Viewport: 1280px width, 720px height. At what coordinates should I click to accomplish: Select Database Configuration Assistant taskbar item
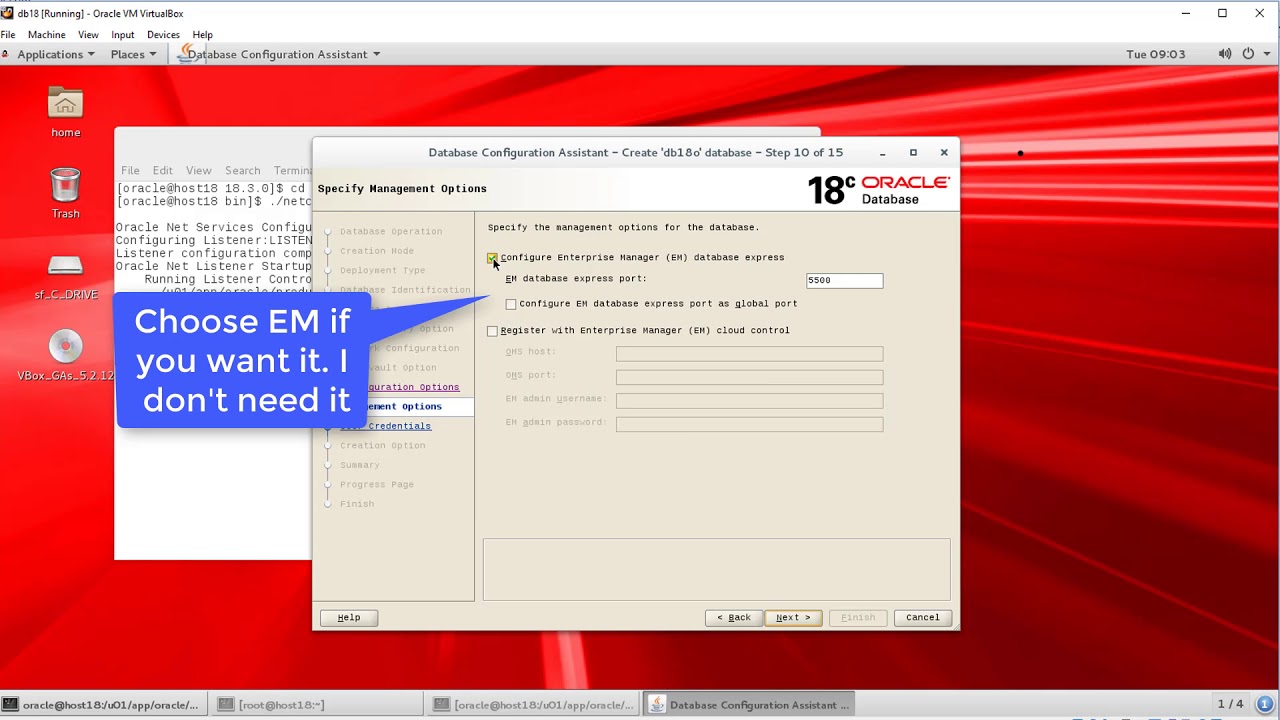pos(749,705)
